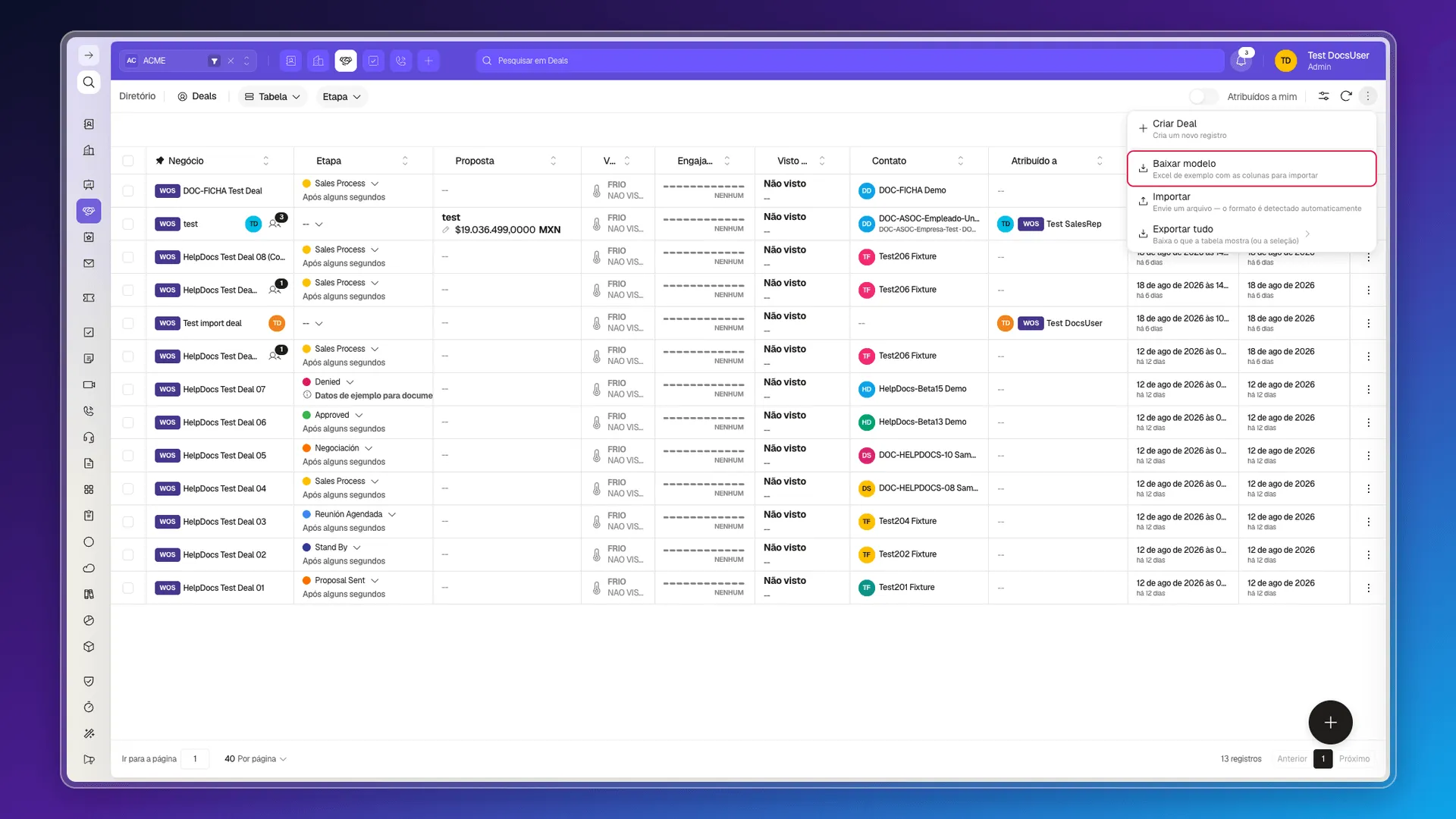1456x819 pixels.
Task: Click the search magnifier in sidebar
Action: (x=89, y=82)
